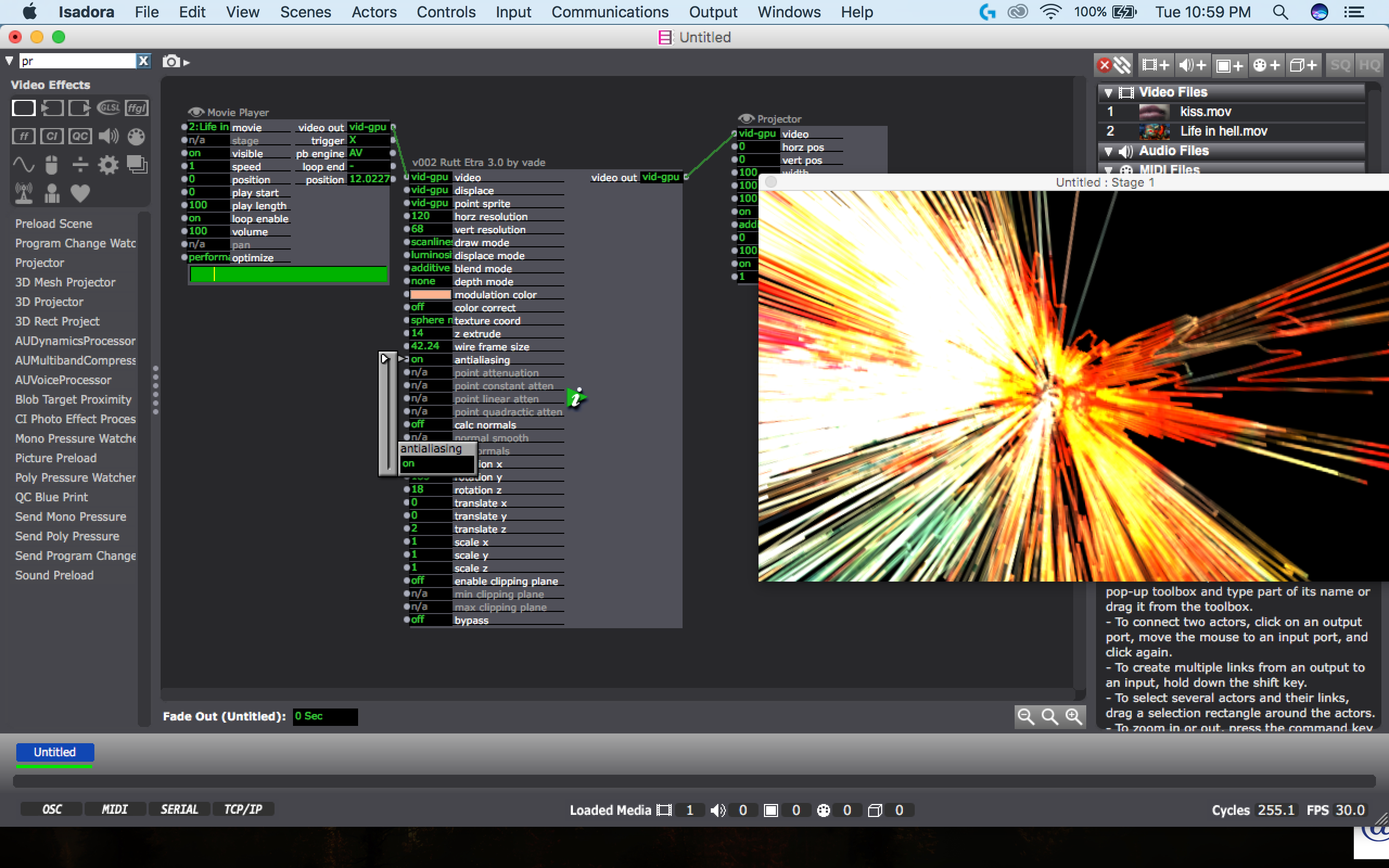The height and width of the screenshot is (868, 1389).
Task: Open the Controls menu
Action: click(x=446, y=11)
